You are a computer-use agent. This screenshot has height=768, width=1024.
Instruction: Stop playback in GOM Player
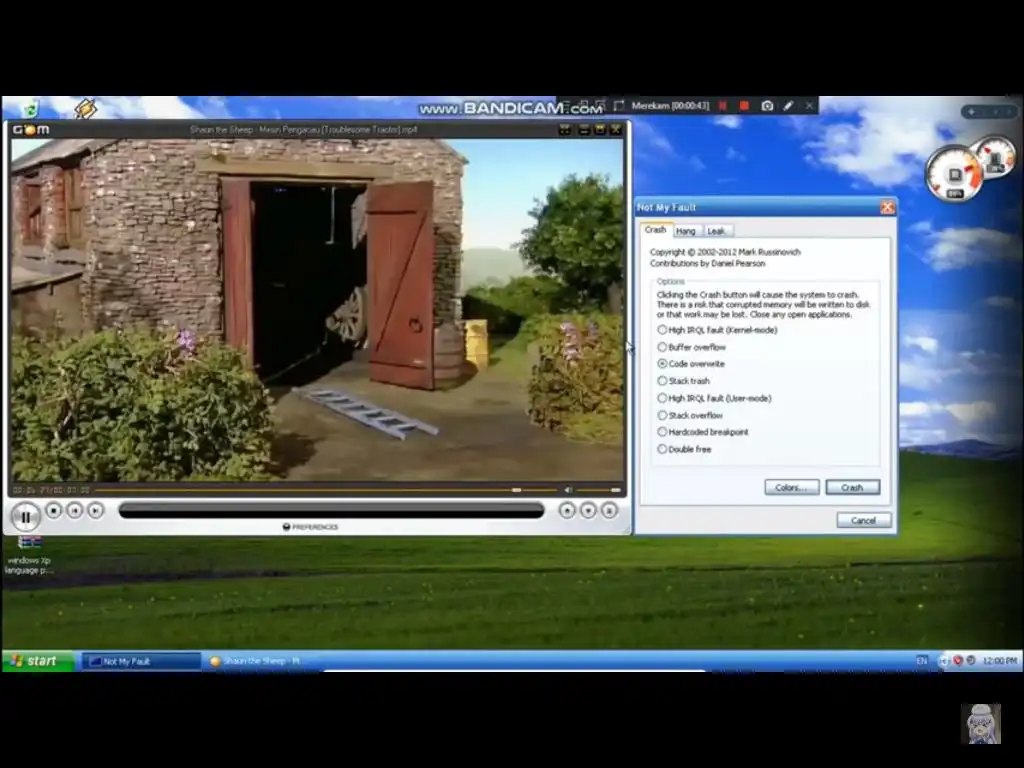click(x=54, y=511)
